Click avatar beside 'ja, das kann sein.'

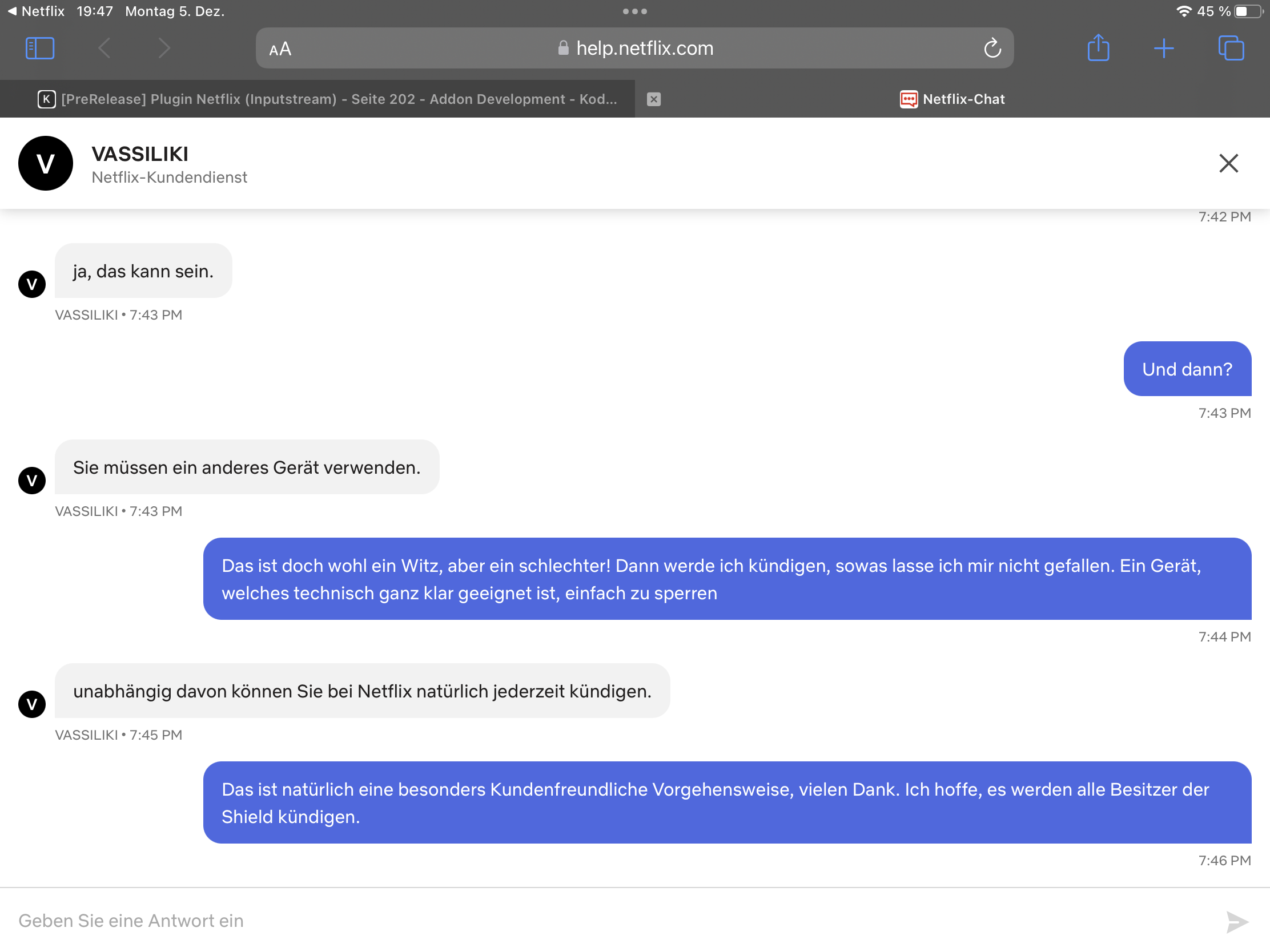coord(32,284)
